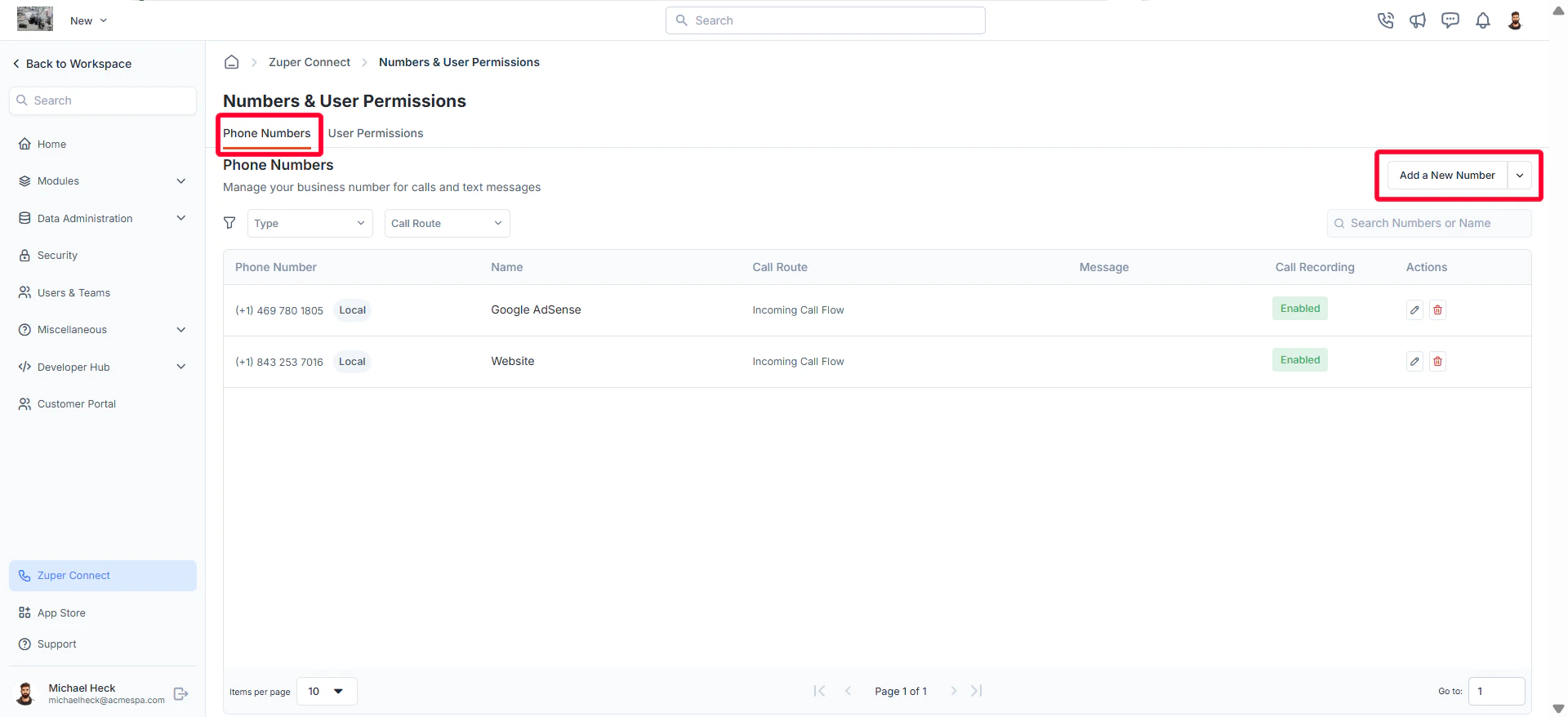1568x717 pixels.
Task: Go to the first page
Action: (819, 691)
